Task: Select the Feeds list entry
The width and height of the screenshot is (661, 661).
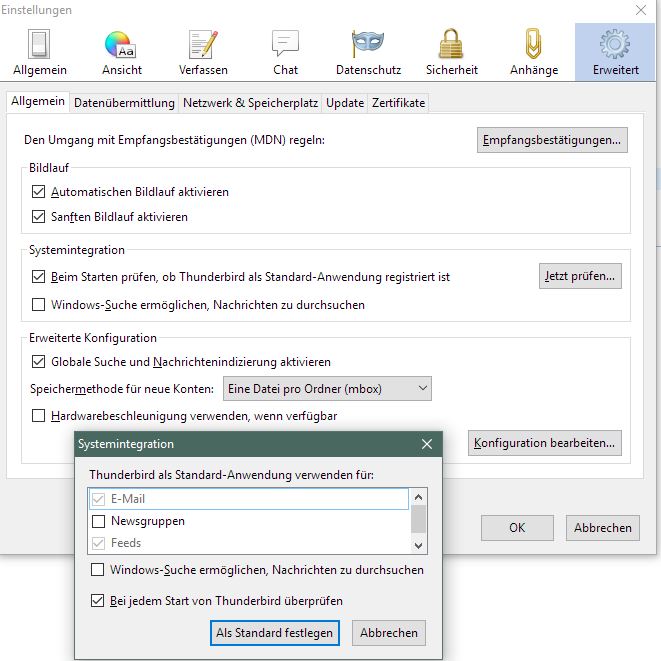Action: tap(249, 543)
